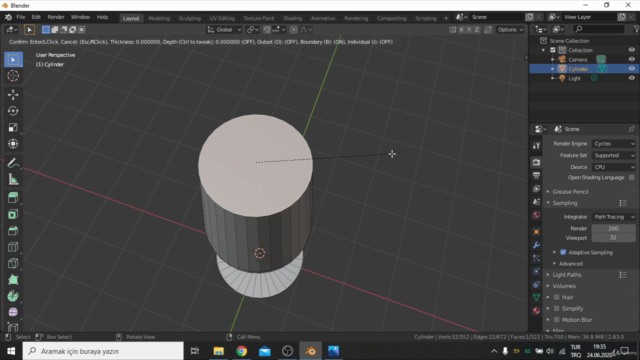This screenshot has height=360, width=640.
Task: Select the Bevel tool
Action: [13, 231]
